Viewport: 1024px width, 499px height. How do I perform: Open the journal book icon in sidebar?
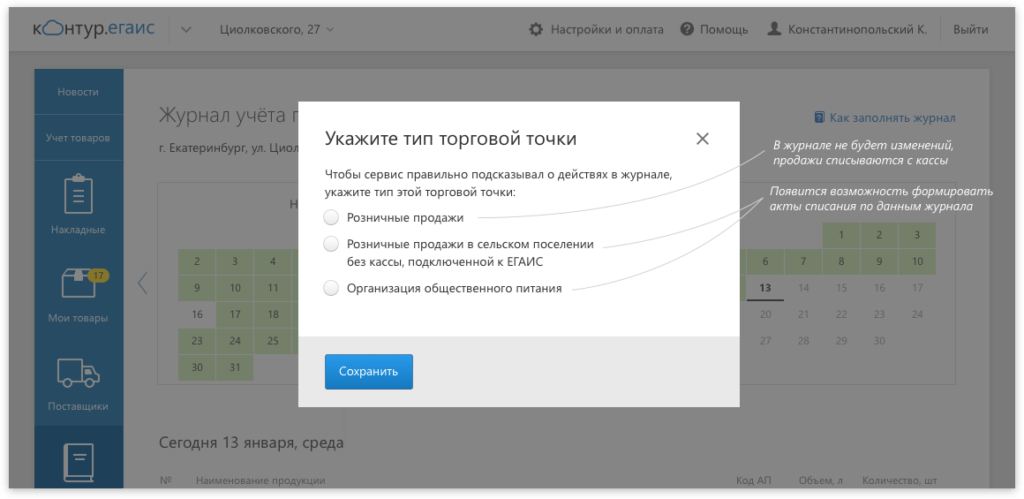[78, 463]
